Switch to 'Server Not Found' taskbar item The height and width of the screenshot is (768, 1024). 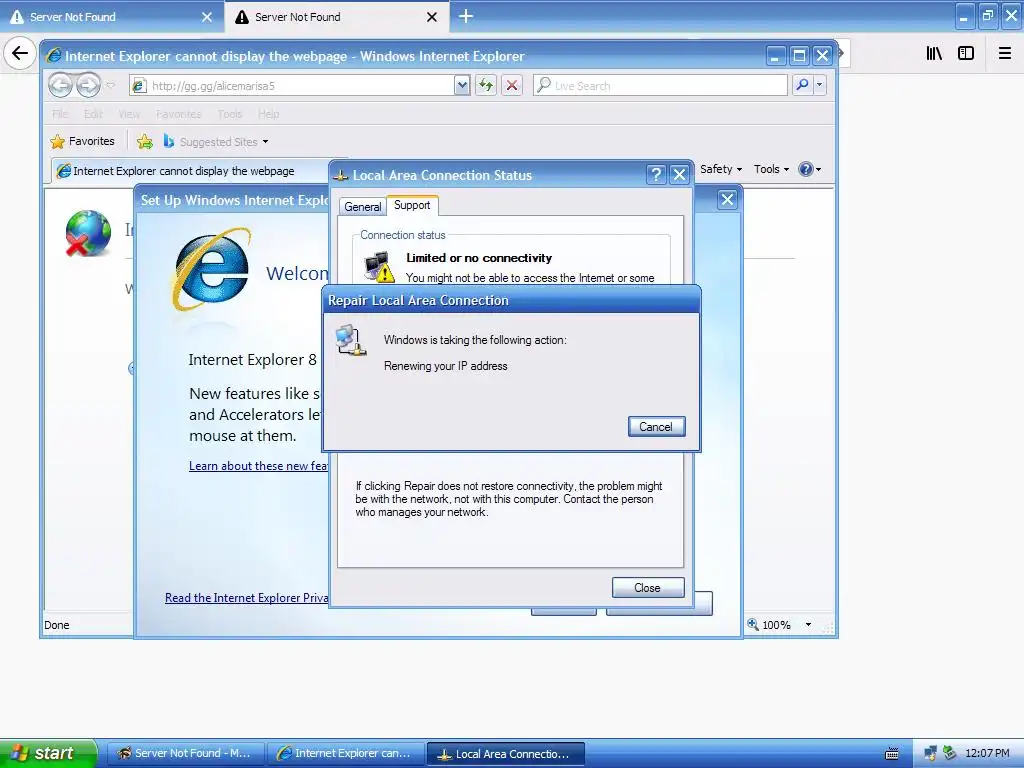click(185, 753)
